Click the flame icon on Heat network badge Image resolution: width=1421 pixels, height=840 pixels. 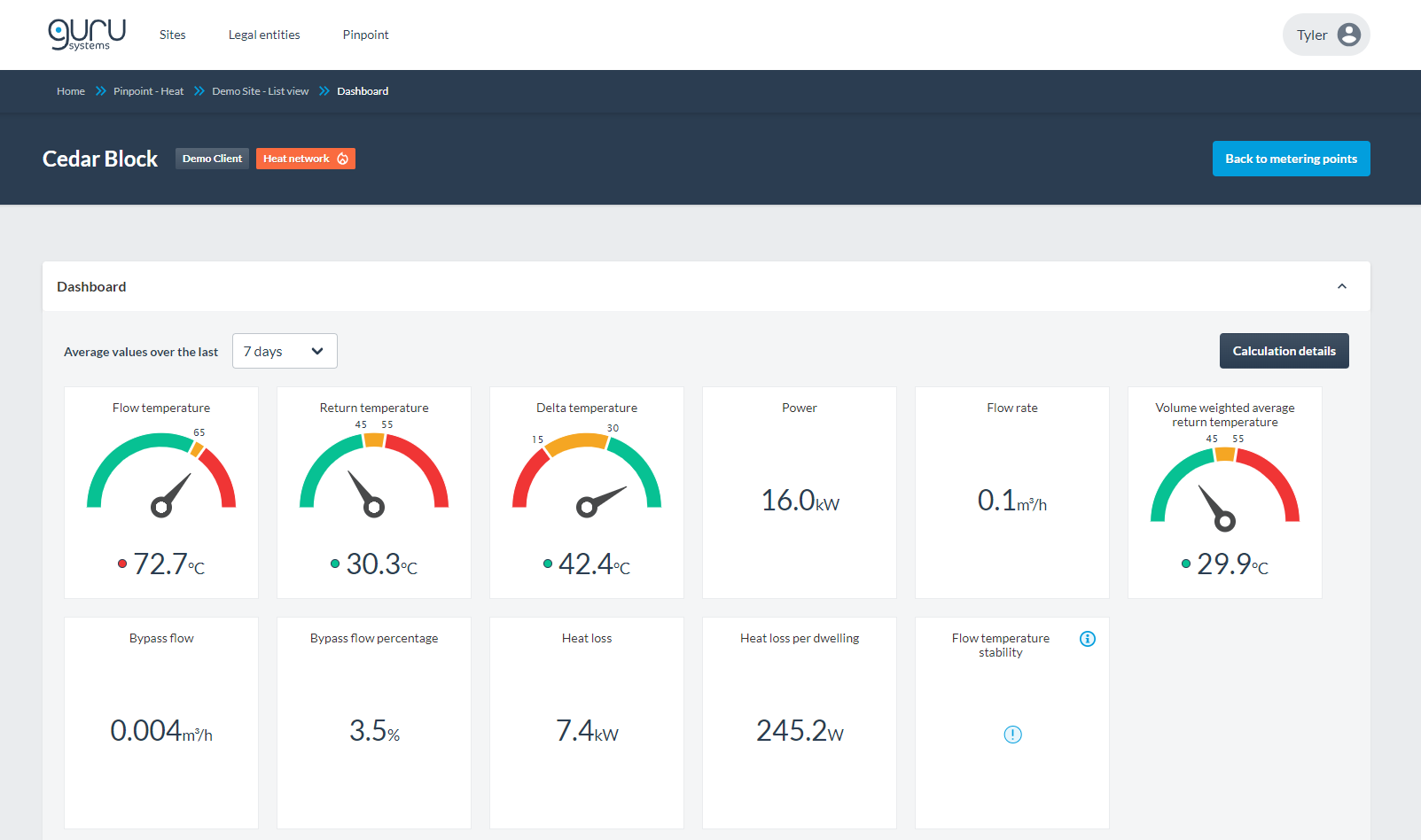(x=343, y=159)
